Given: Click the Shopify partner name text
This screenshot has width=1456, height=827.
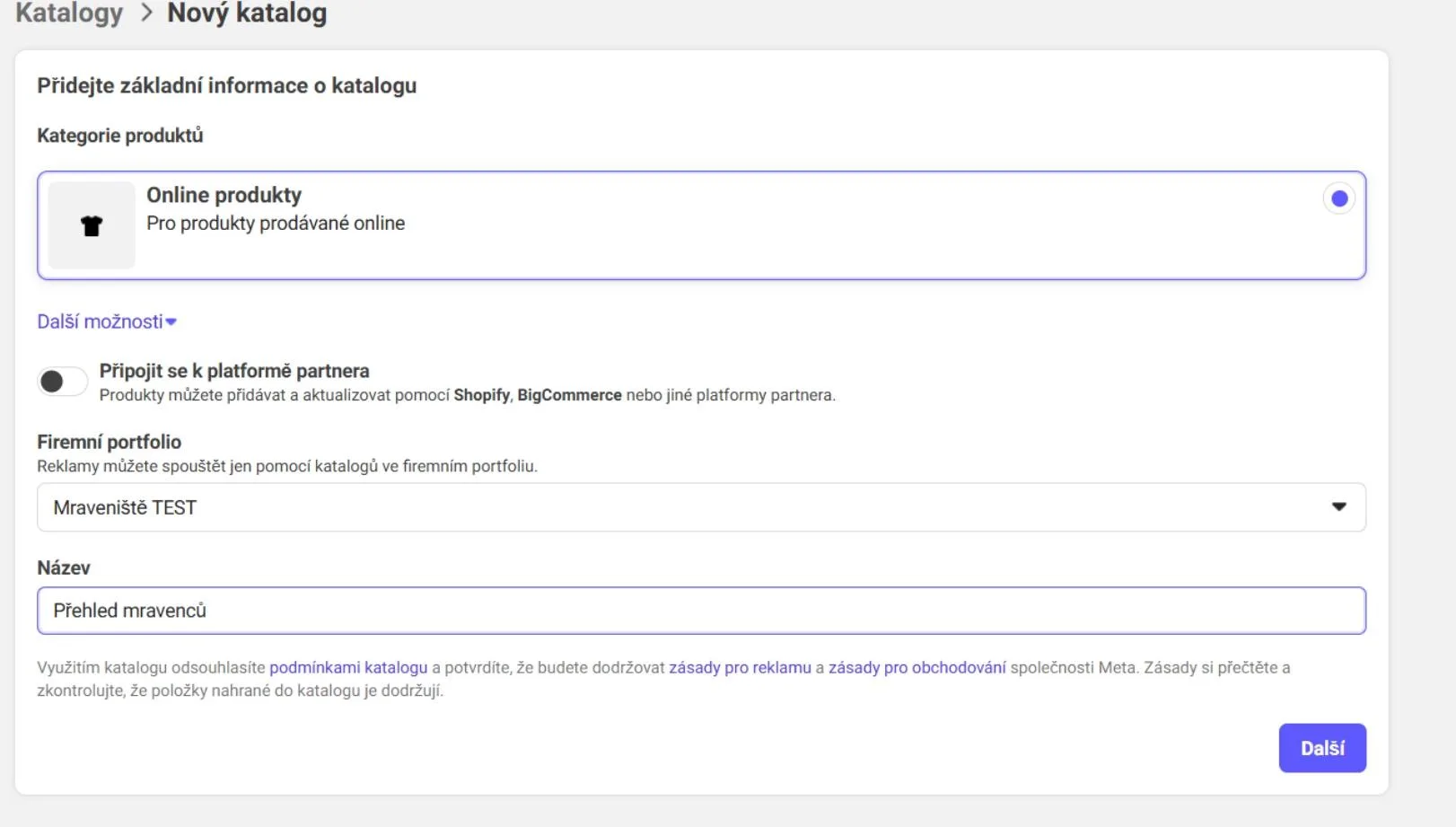Looking at the screenshot, I should (481, 395).
